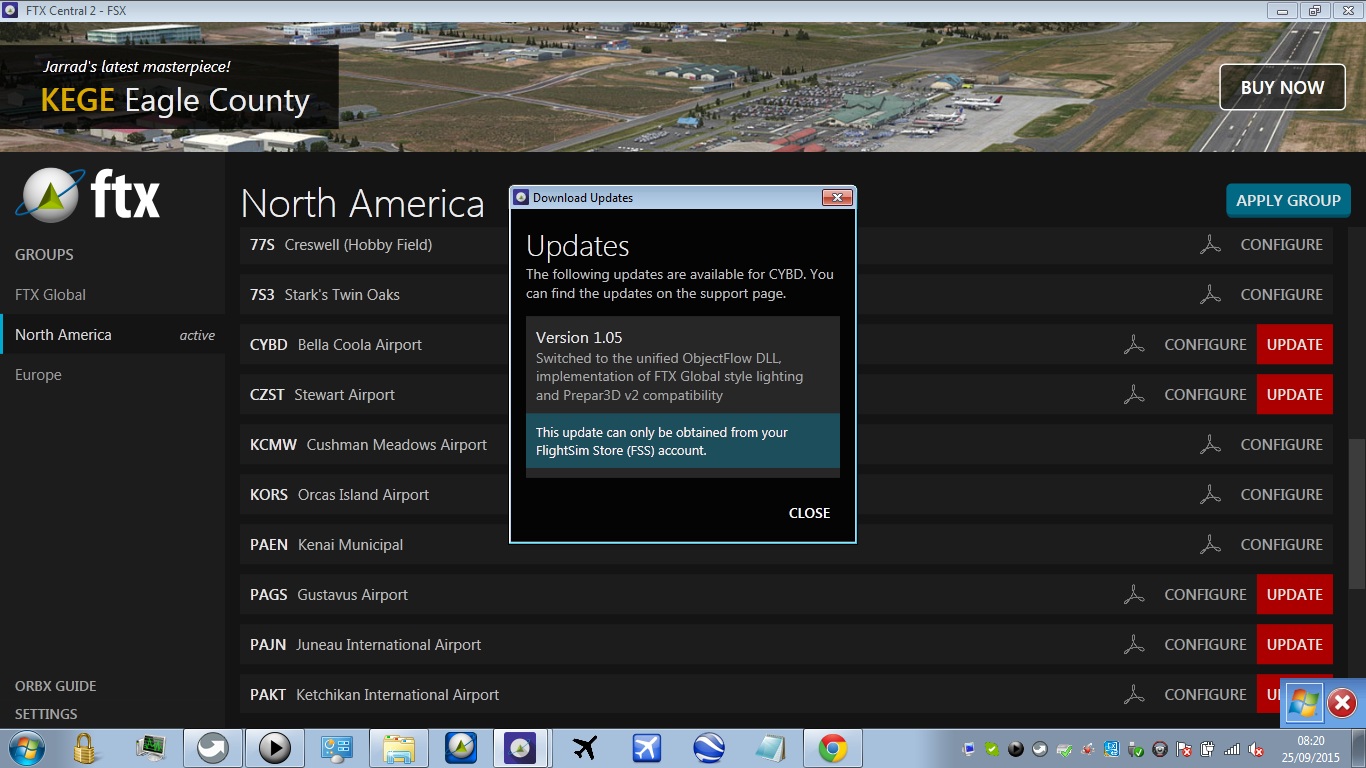
Task: Click CONFIGURE for KCMW Cushman Meadows
Action: click(x=1281, y=445)
